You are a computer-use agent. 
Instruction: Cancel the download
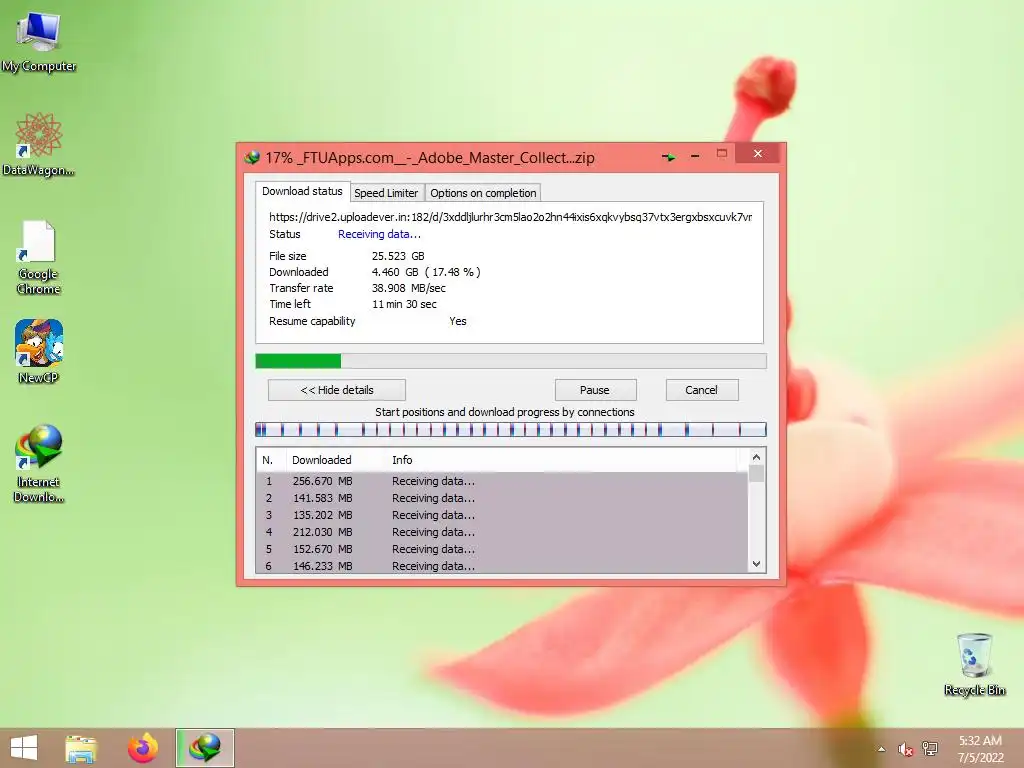pos(701,390)
